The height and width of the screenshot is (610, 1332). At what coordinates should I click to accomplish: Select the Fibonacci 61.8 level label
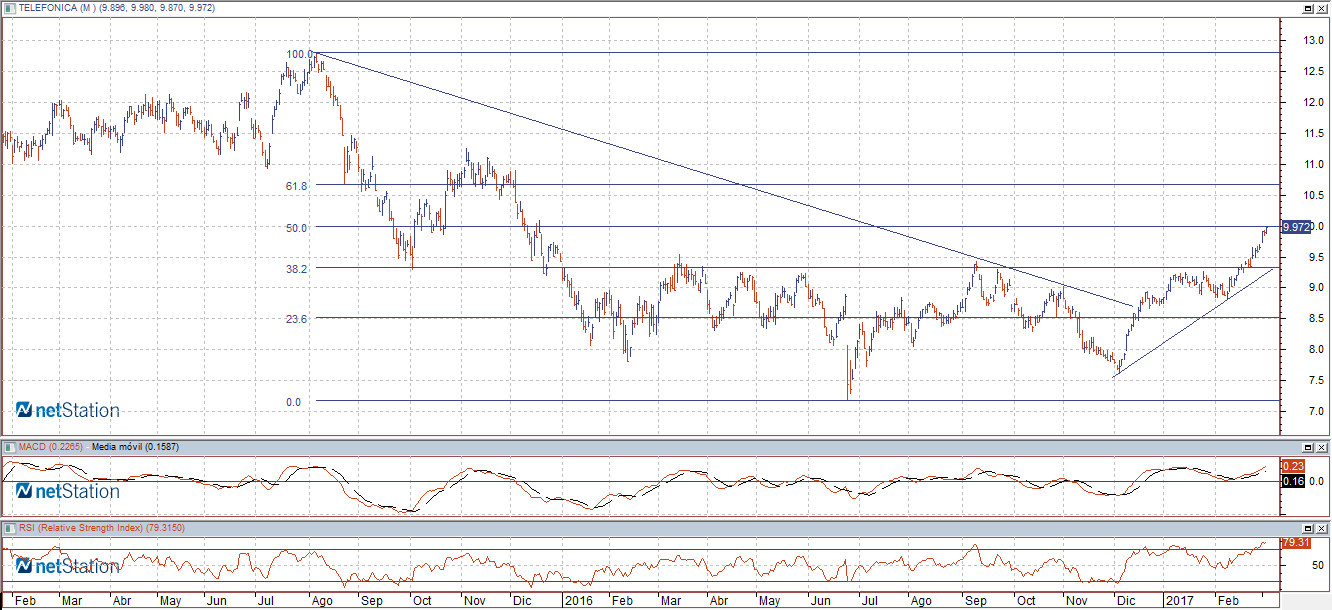[297, 186]
